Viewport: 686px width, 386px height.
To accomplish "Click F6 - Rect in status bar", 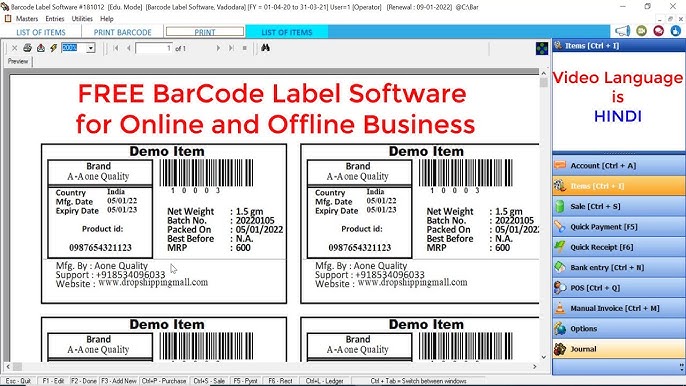I will click(280, 381).
